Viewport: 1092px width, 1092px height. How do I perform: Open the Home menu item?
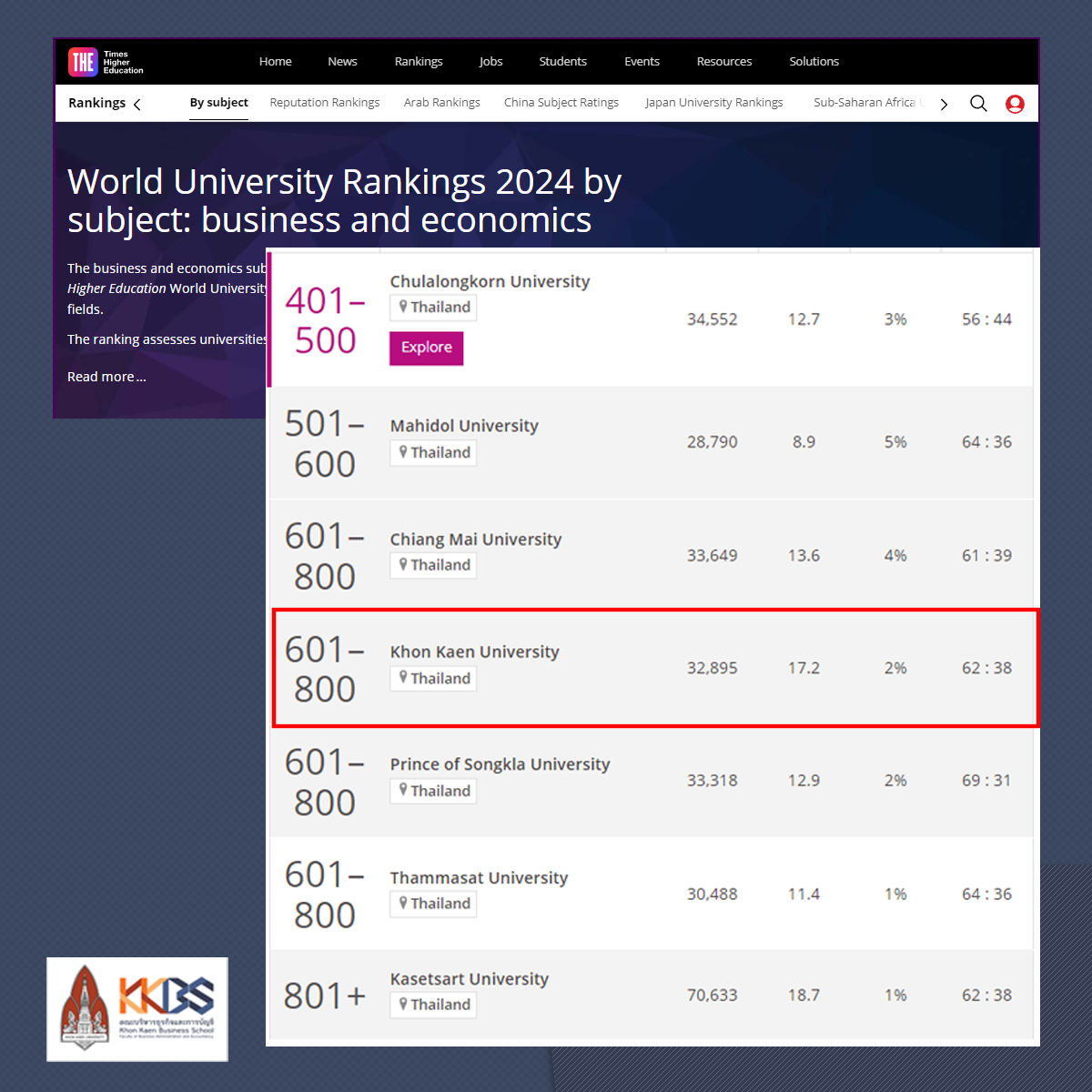click(x=275, y=61)
